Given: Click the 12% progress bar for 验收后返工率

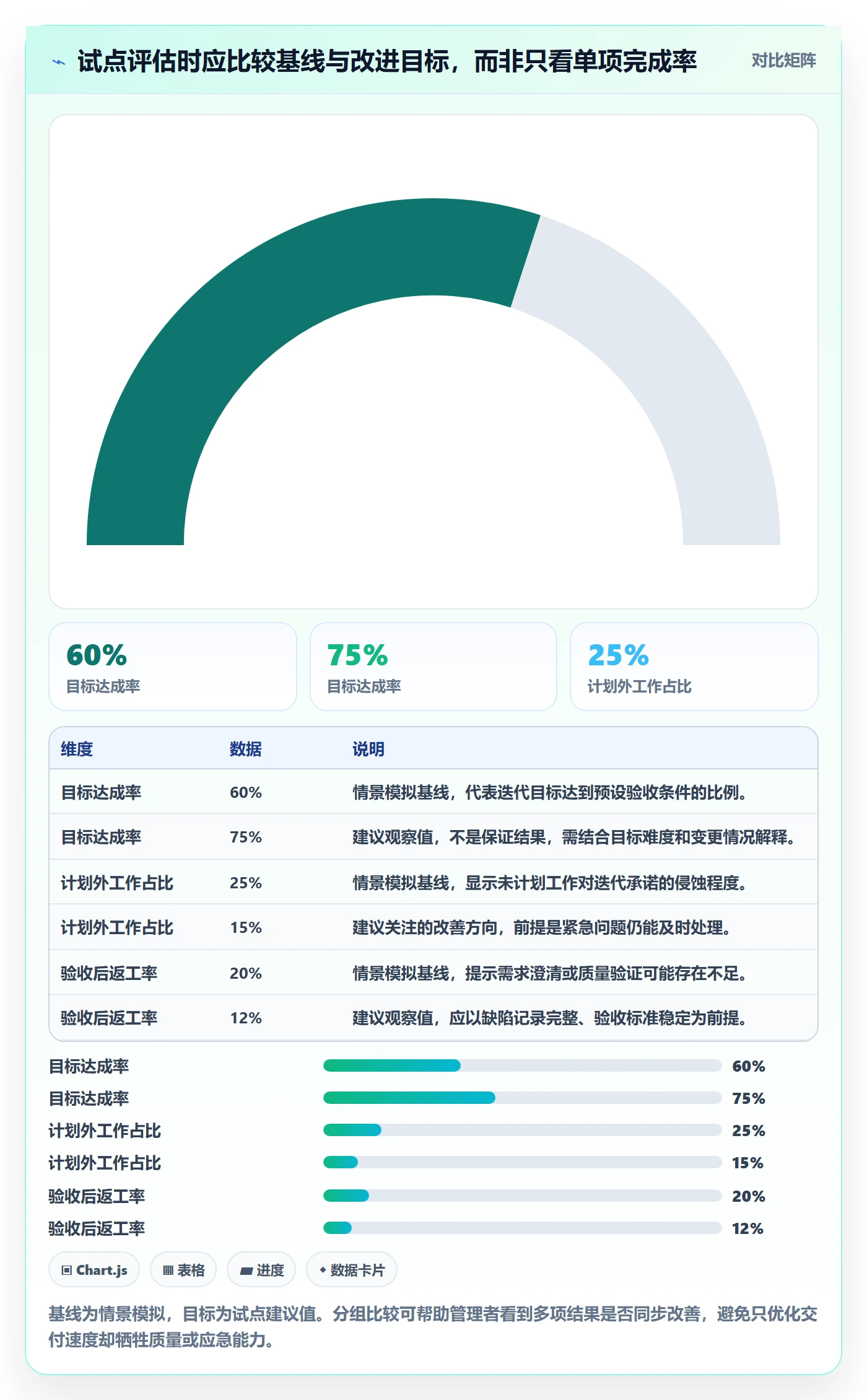Looking at the screenshot, I should tap(523, 1228).
